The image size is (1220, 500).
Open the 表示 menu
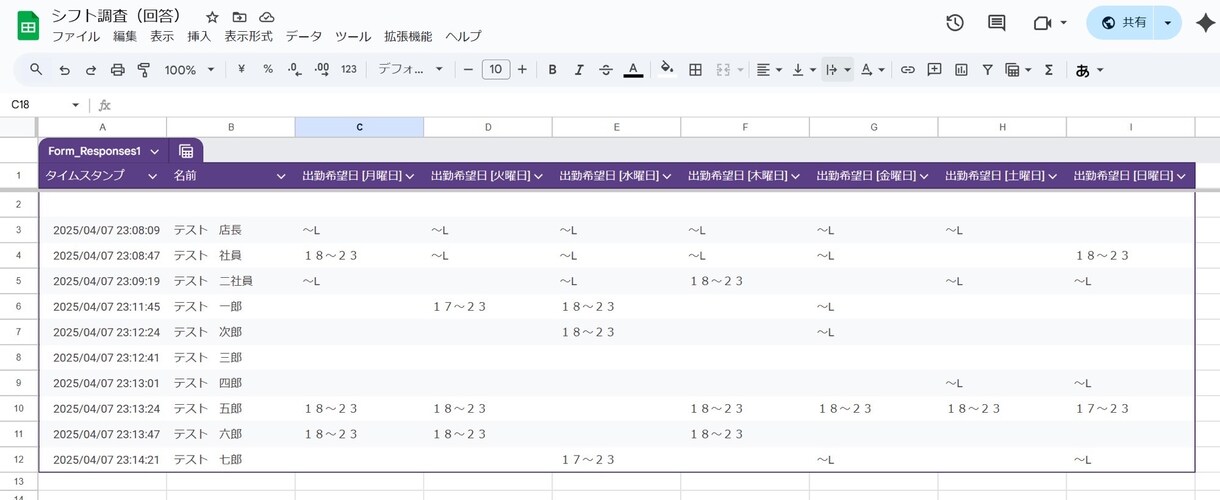click(162, 36)
